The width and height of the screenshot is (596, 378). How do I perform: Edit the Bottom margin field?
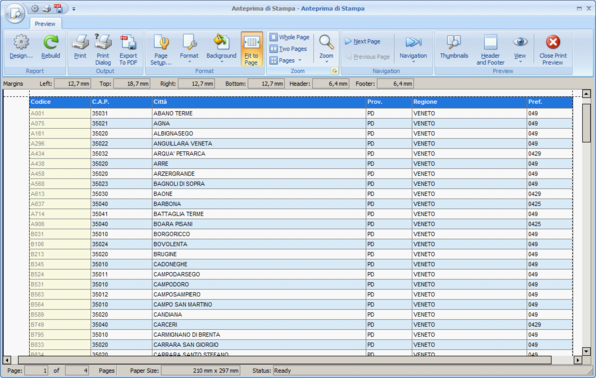tap(266, 84)
